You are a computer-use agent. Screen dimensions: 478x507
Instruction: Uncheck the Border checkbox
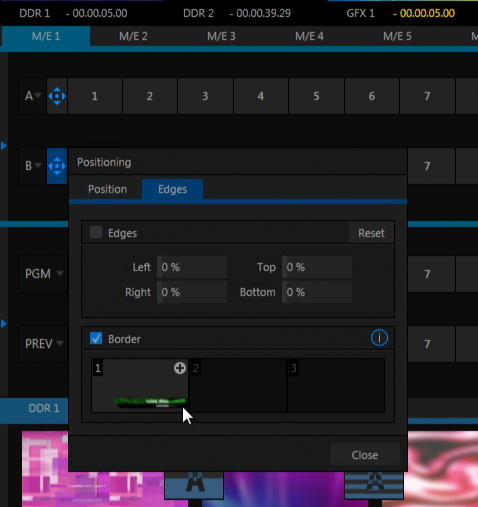coord(96,338)
